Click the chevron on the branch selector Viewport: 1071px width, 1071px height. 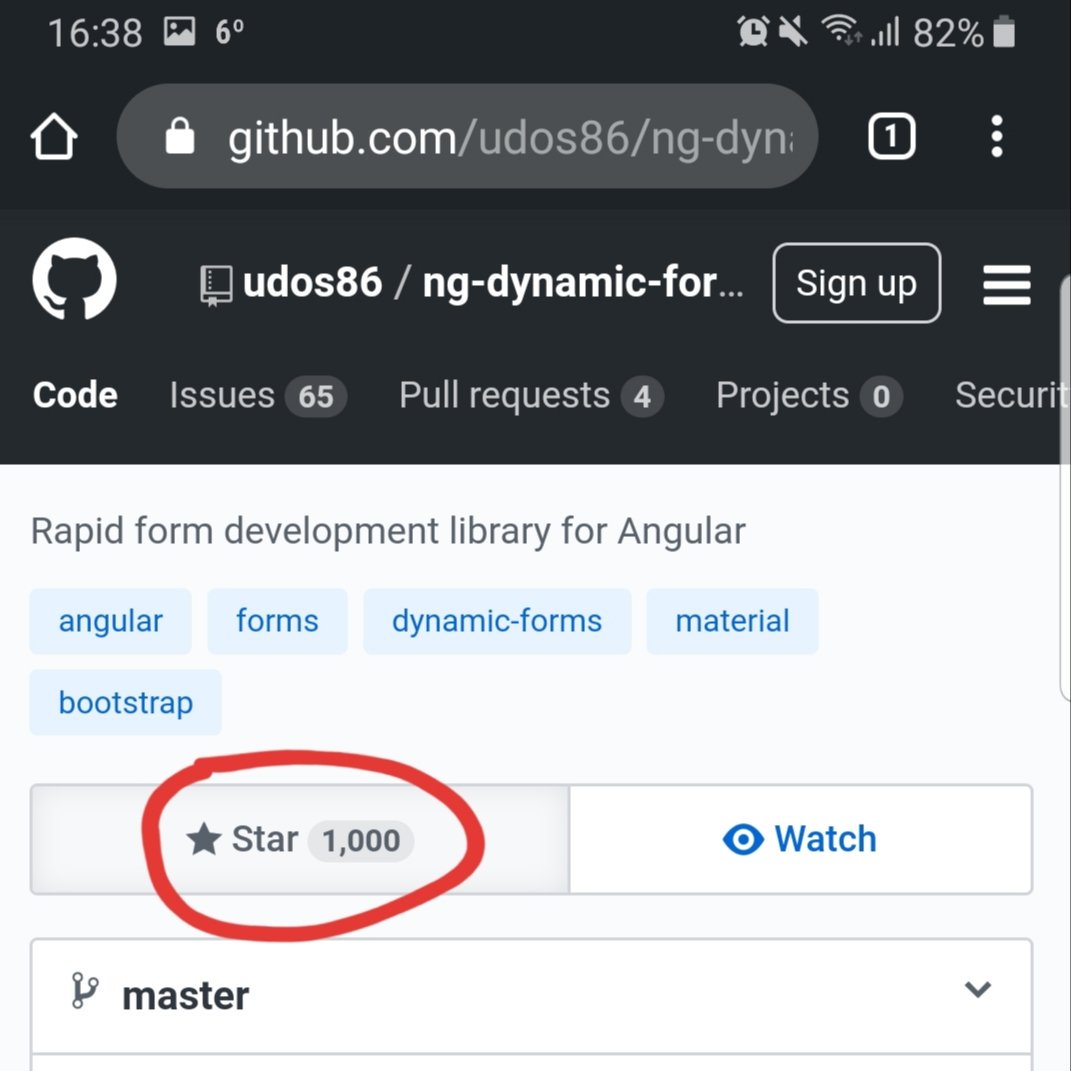[x=977, y=989]
